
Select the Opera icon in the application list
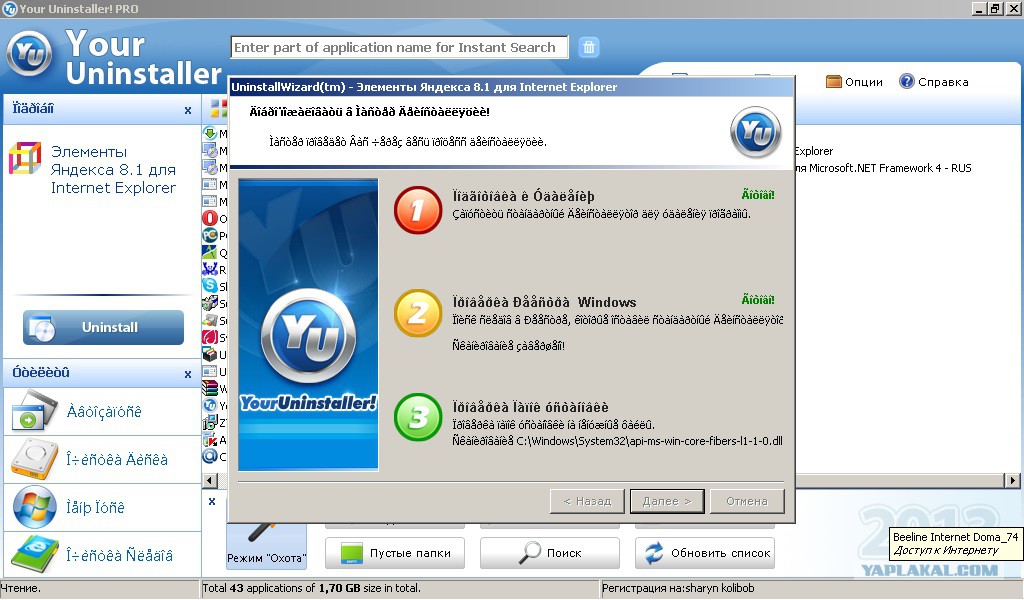point(210,218)
